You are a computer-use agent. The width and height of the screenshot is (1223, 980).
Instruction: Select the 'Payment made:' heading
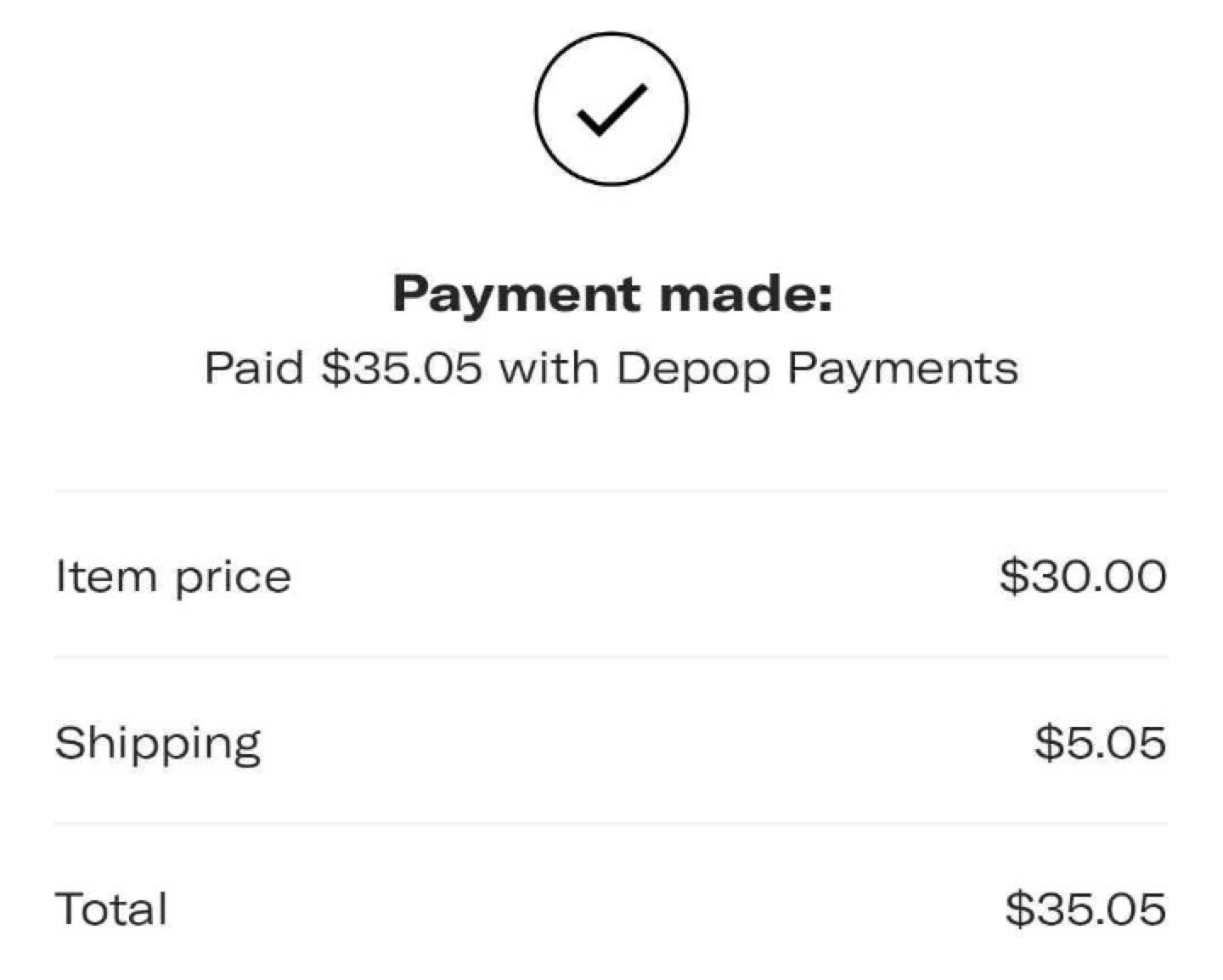612,294
